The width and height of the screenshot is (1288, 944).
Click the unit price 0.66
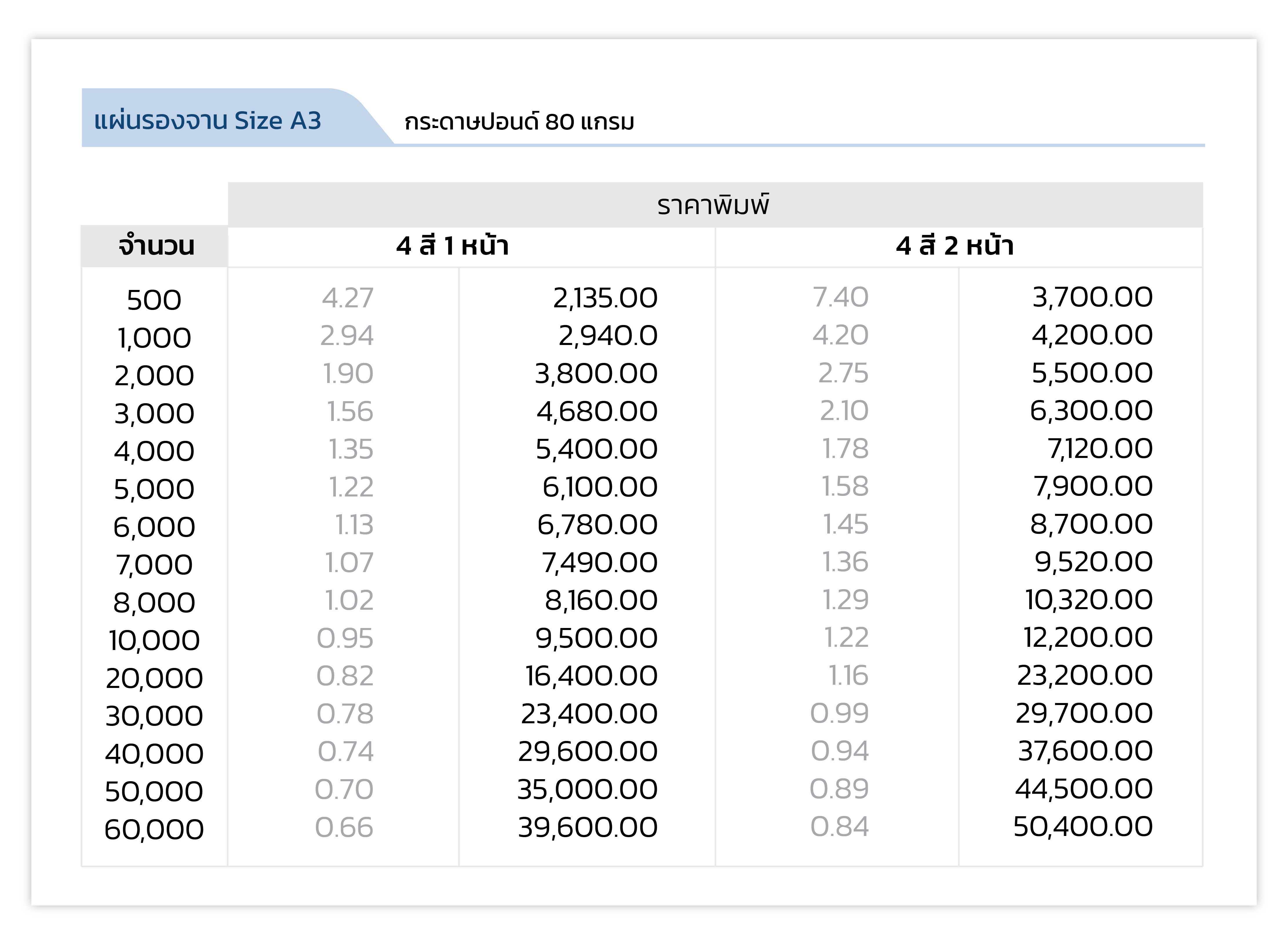pyautogui.click(x=344, y=828)
